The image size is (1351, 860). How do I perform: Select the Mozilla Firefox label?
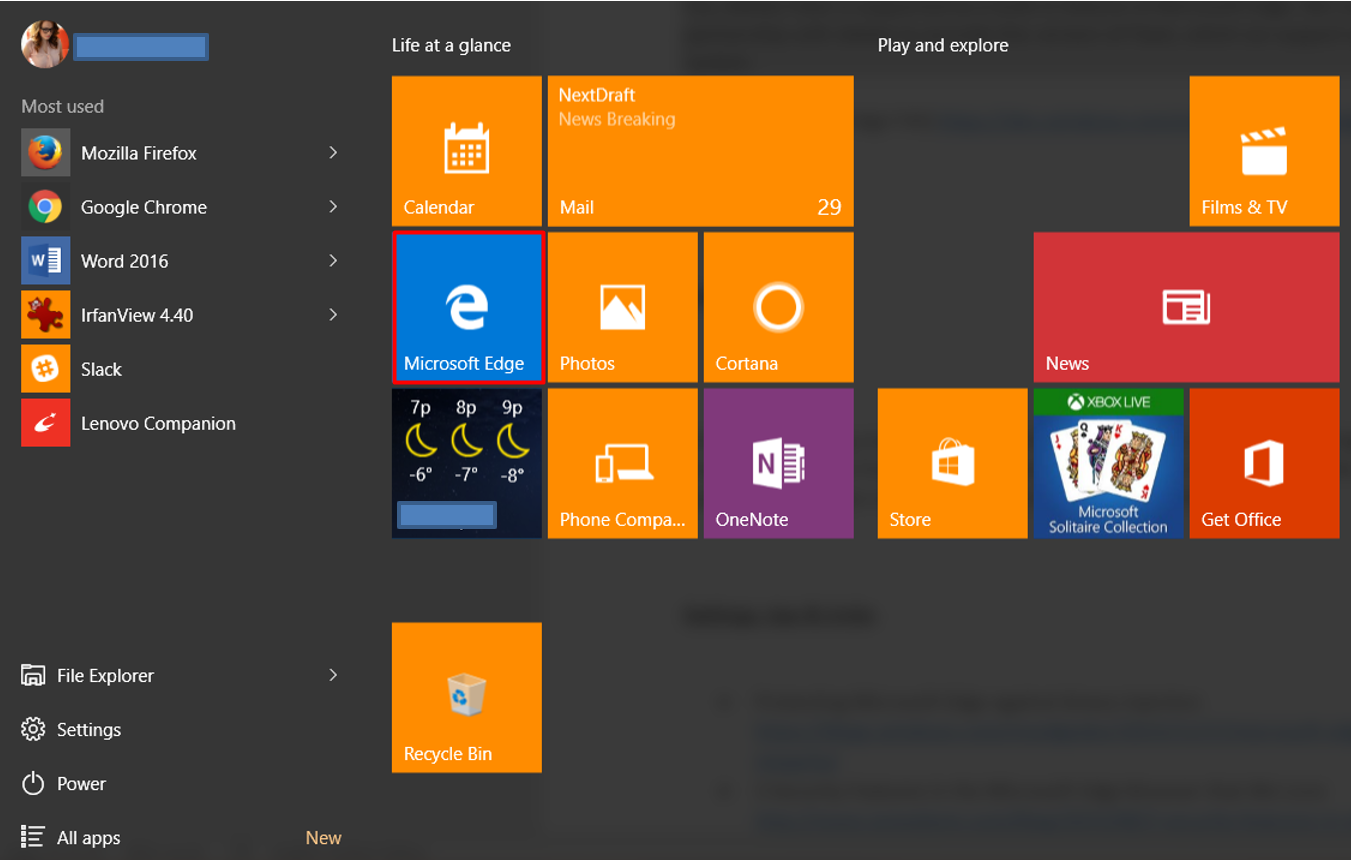(139, 153)
